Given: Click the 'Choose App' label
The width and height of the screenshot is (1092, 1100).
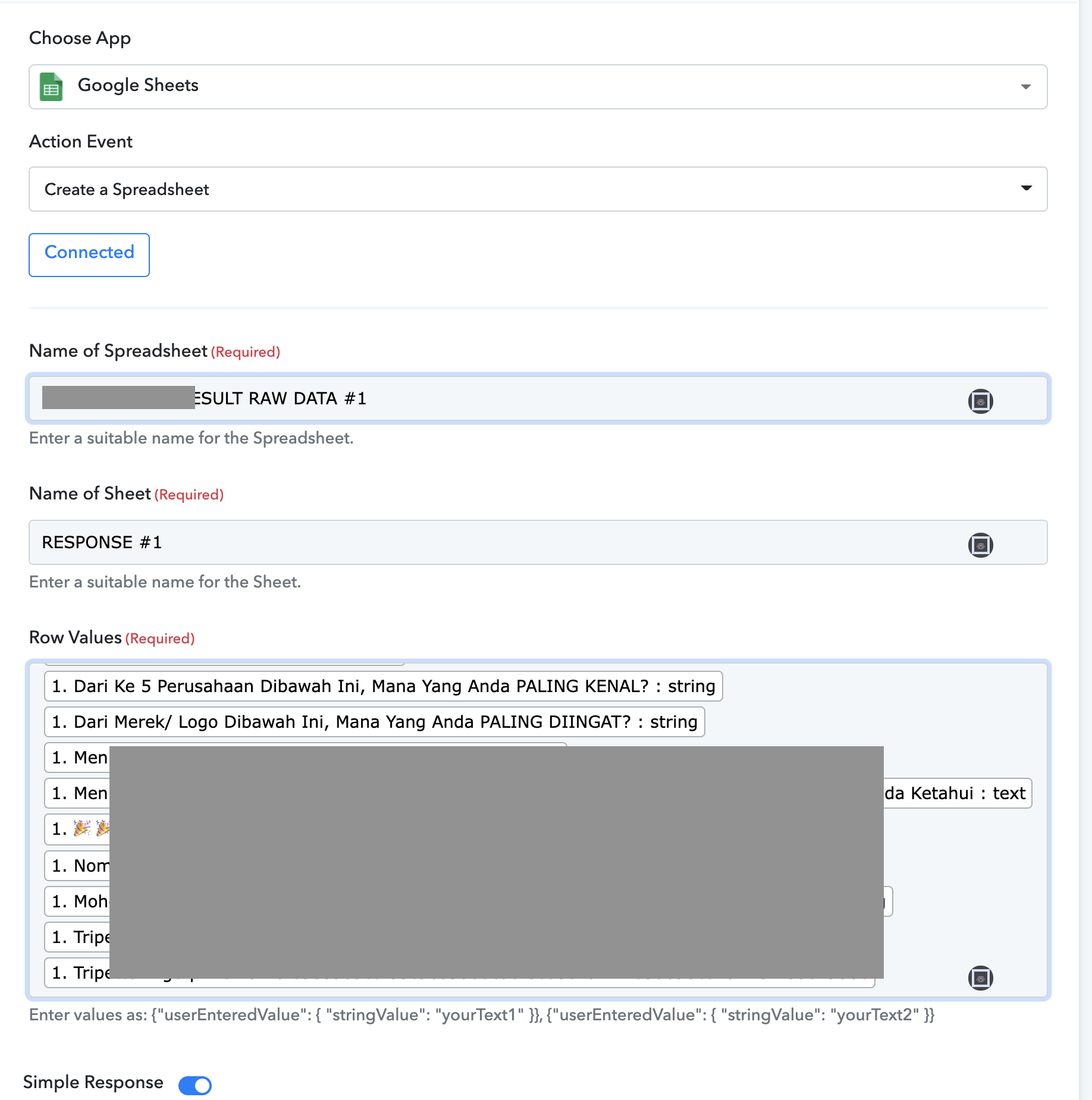Looking at the screenshot, I should pos(80,39).
